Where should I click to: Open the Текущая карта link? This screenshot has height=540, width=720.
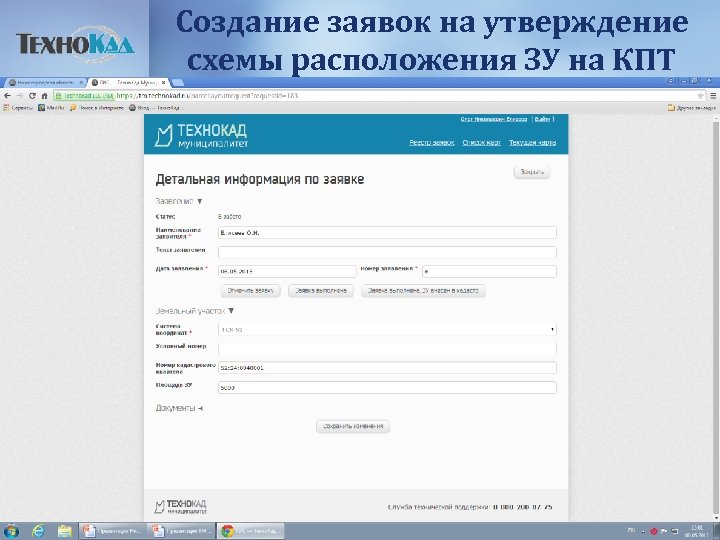[532, 142]
